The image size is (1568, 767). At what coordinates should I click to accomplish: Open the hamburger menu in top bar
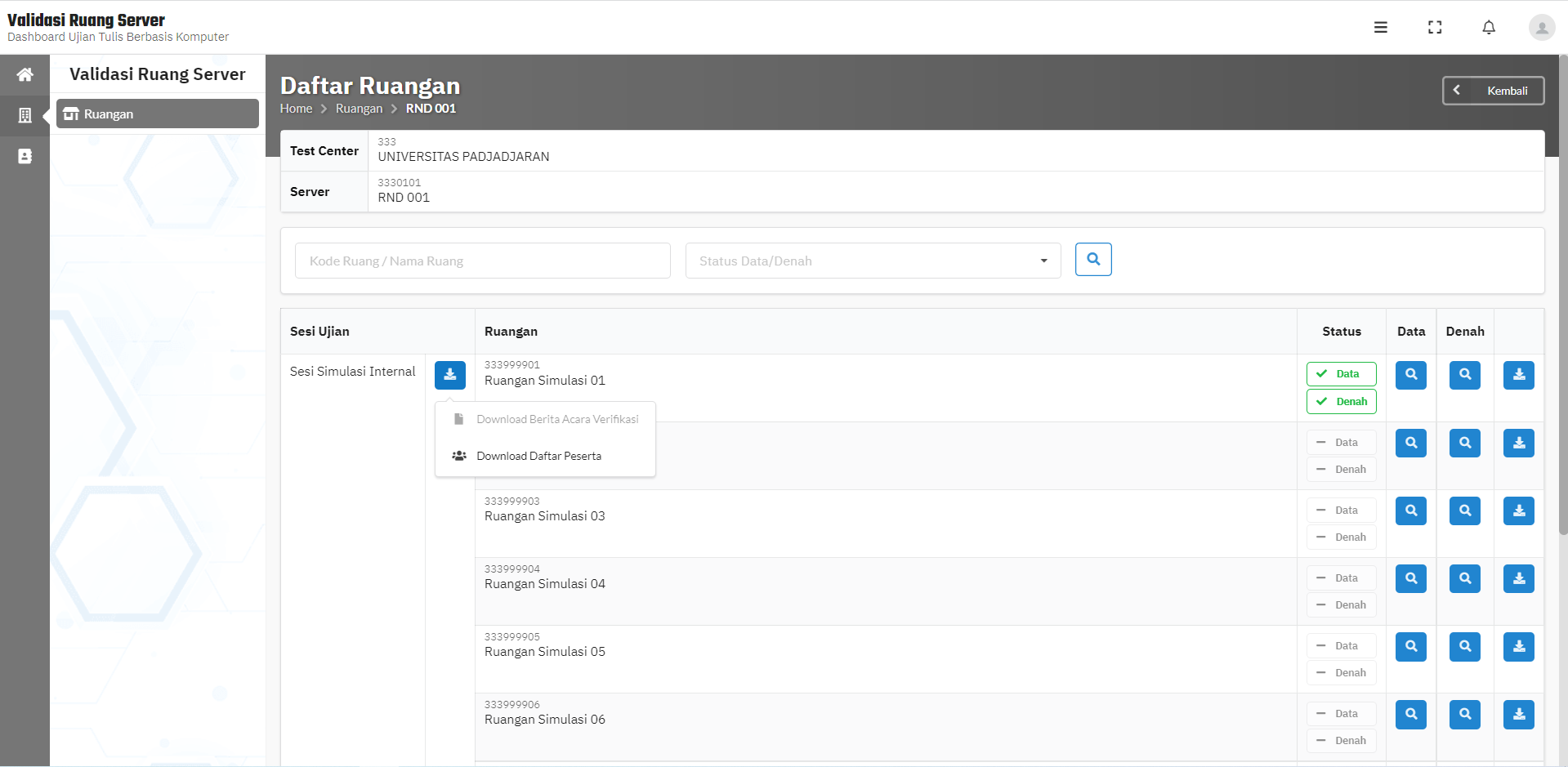click(x=1380, y=27)
